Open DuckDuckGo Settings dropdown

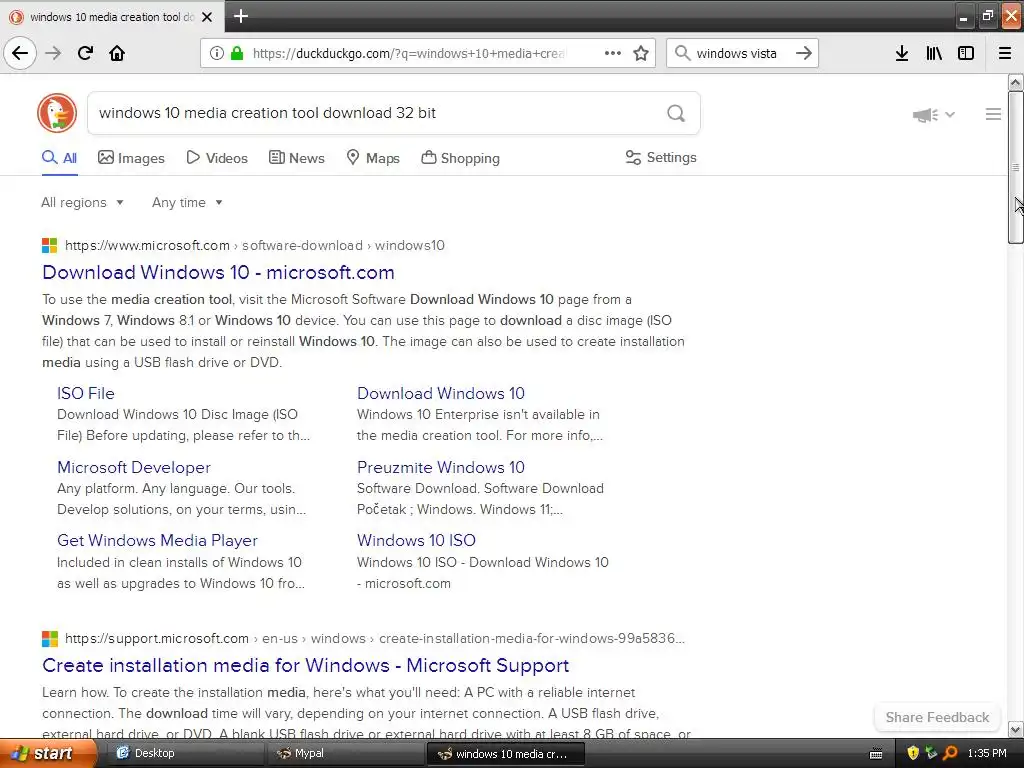[661, 157]
